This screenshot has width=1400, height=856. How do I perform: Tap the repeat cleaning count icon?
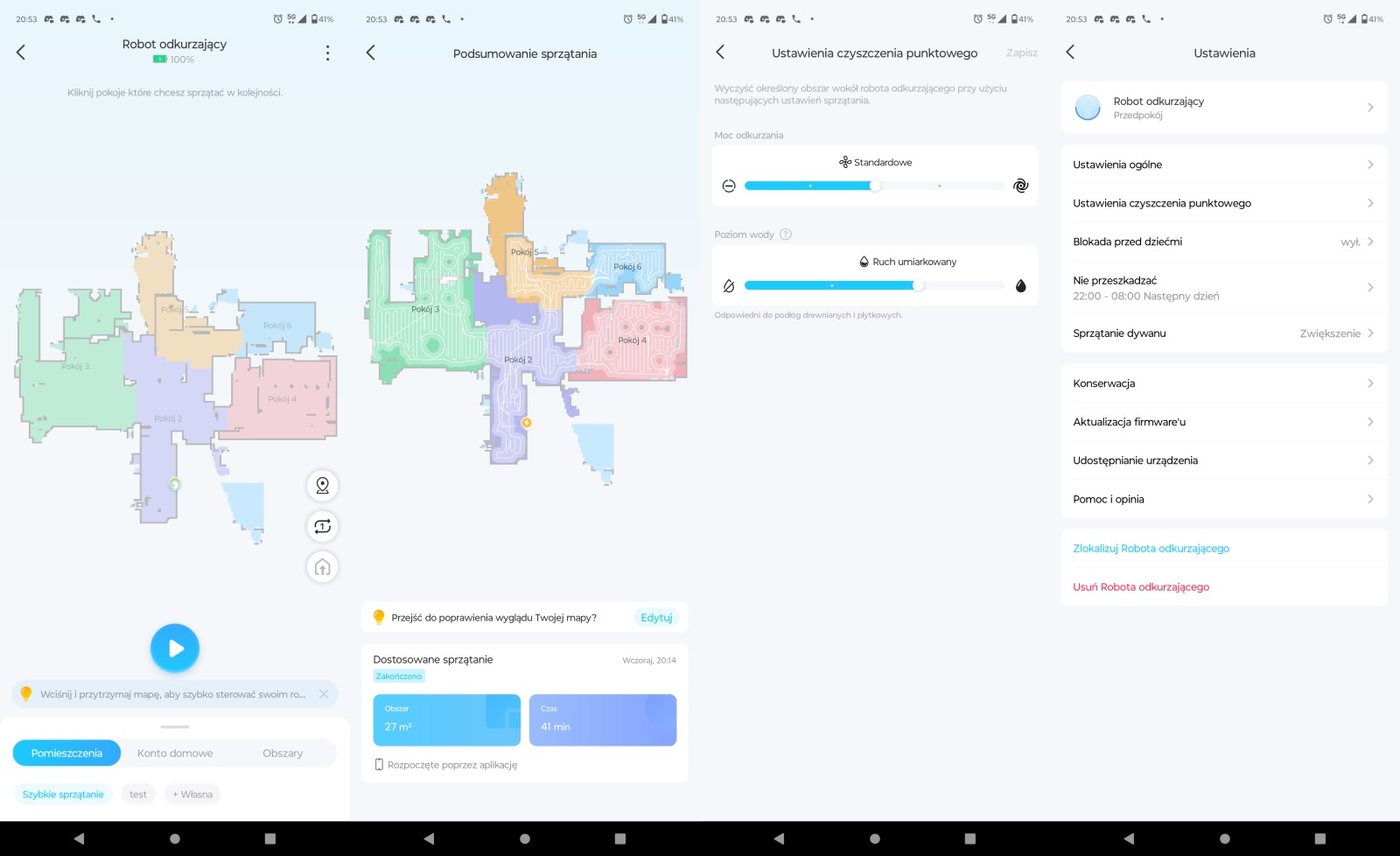322,526
